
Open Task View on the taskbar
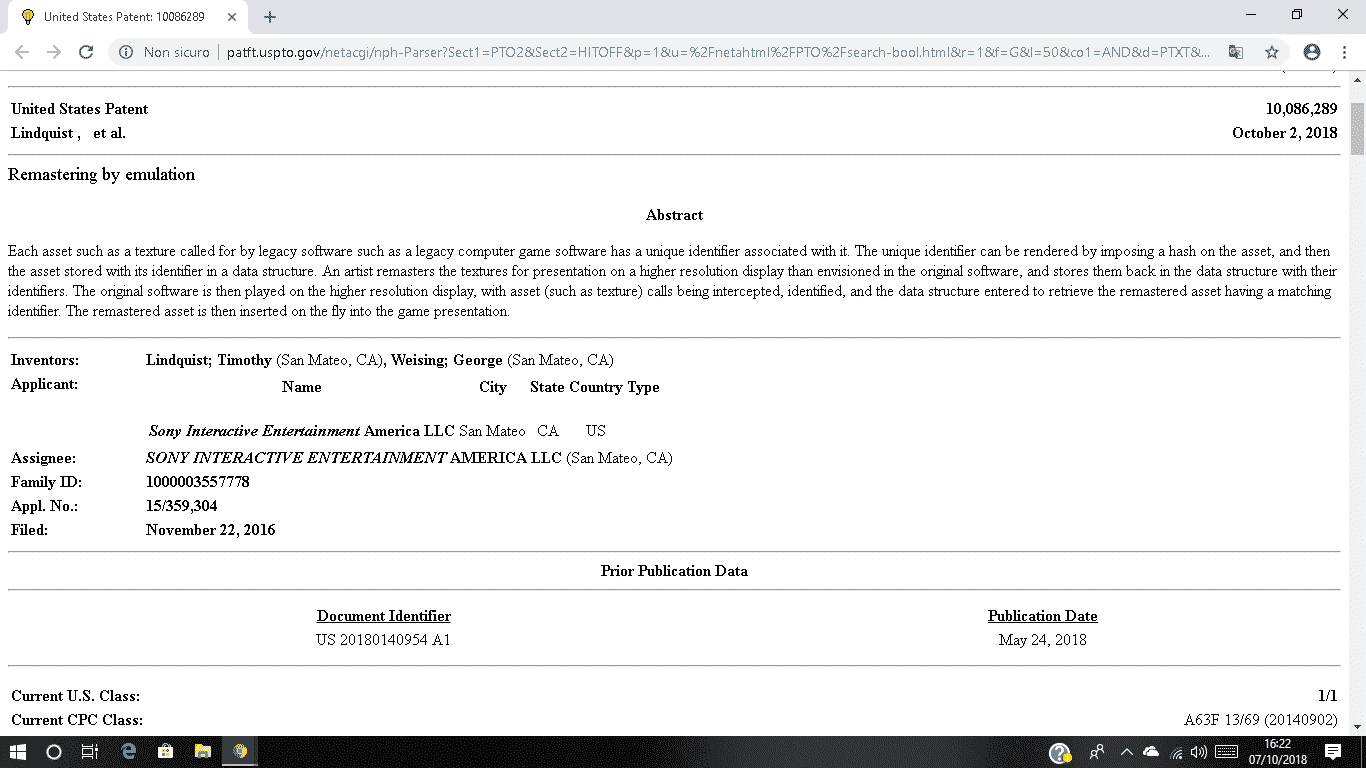[x=90, y=752]
